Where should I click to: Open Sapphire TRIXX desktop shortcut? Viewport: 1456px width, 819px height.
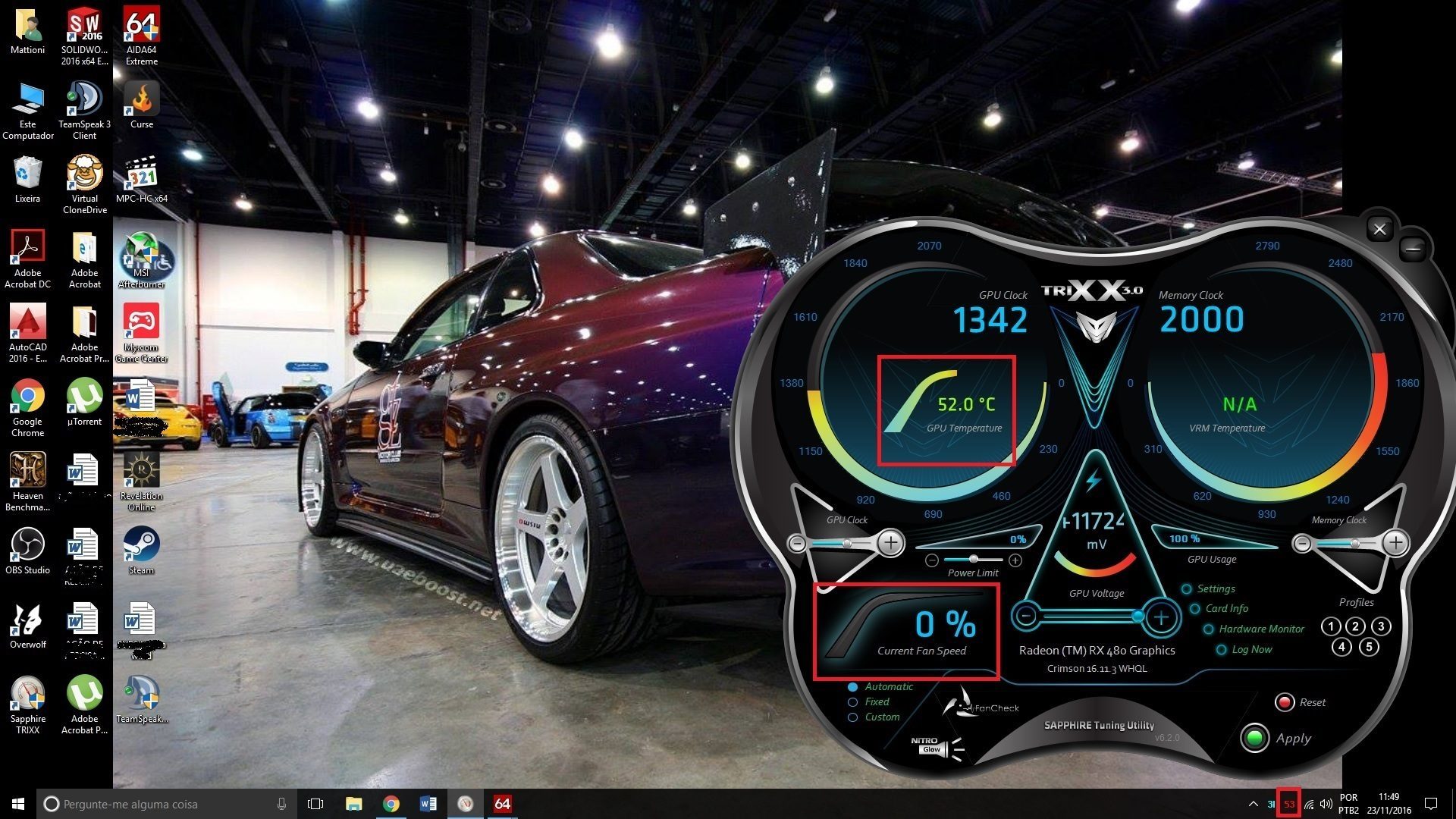pyautogui.click(x=27, y=704)
